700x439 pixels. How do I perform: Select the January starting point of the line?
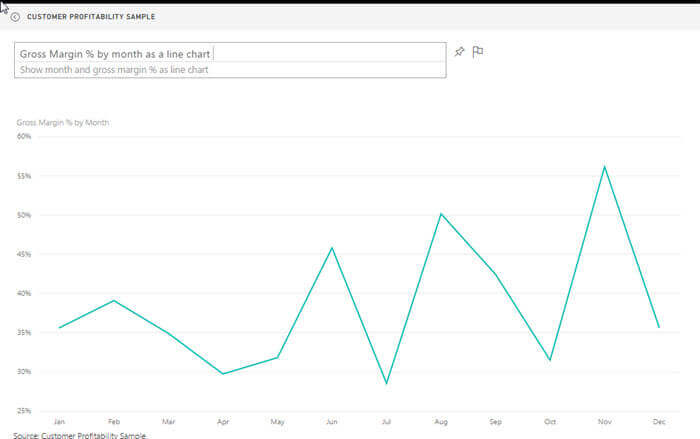point(60,327)
